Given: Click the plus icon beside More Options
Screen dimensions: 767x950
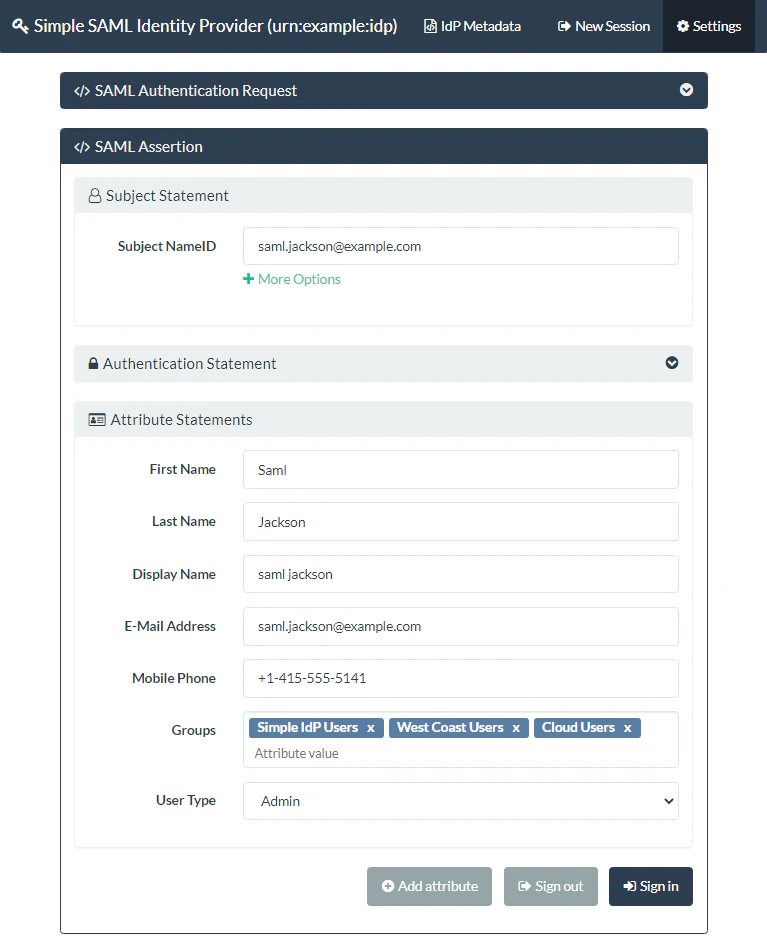Looking at the screenshot, I should point(248,279).
